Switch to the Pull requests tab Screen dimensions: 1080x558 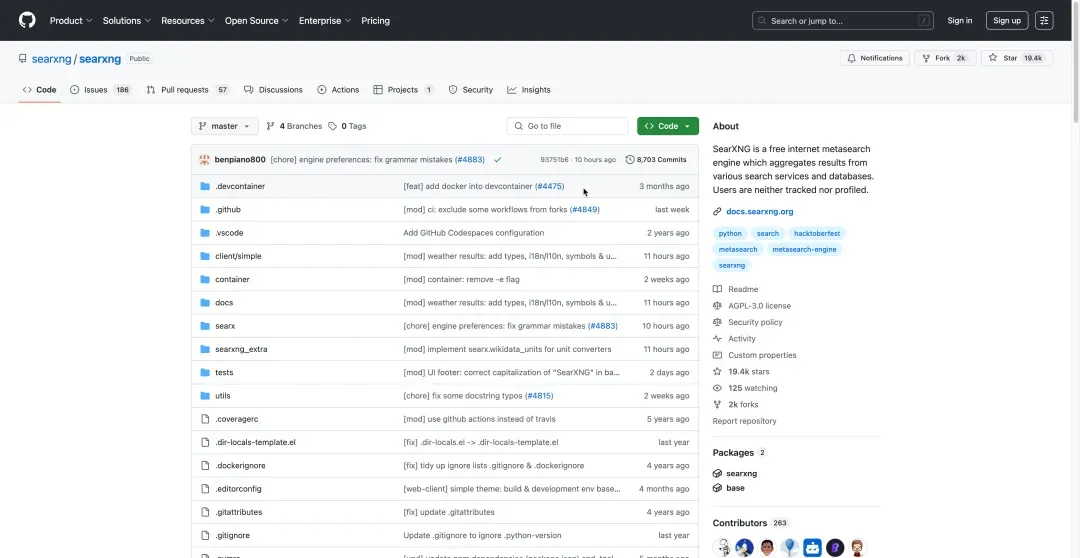point(188,90)
